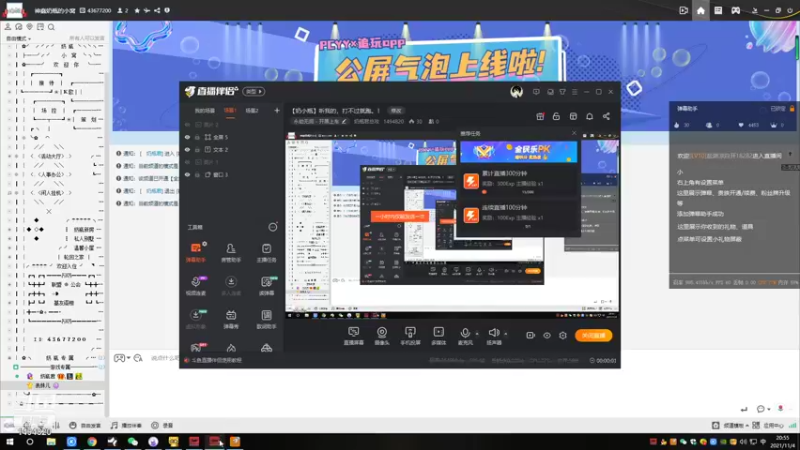
Task: Click the search icon in YY left panel
Action: [x=51, y=27]
